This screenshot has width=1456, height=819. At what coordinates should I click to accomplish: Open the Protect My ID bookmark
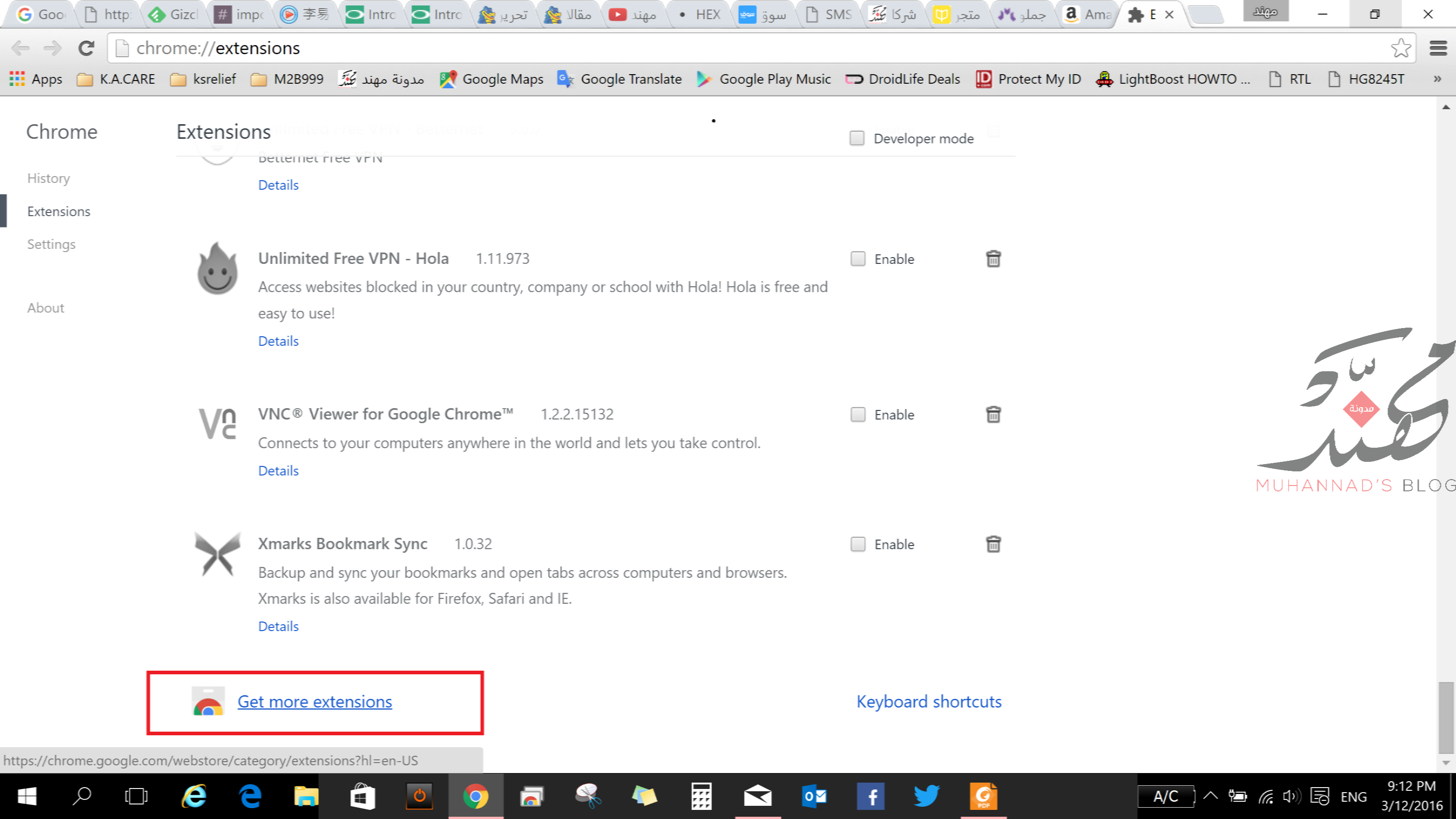(1028, 79)
